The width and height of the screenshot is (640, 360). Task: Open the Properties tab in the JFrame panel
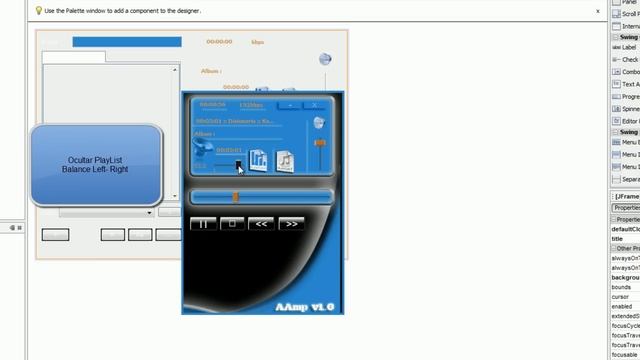point(626,208)
